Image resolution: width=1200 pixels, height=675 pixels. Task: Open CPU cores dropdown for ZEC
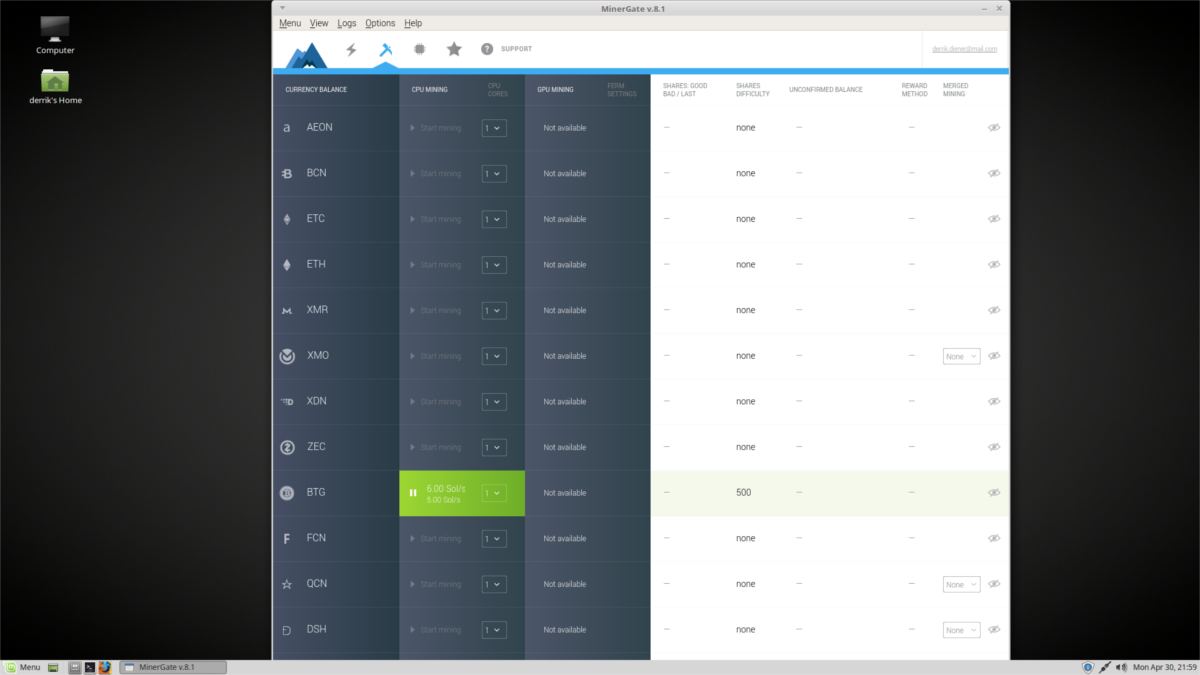click(494, 447)
